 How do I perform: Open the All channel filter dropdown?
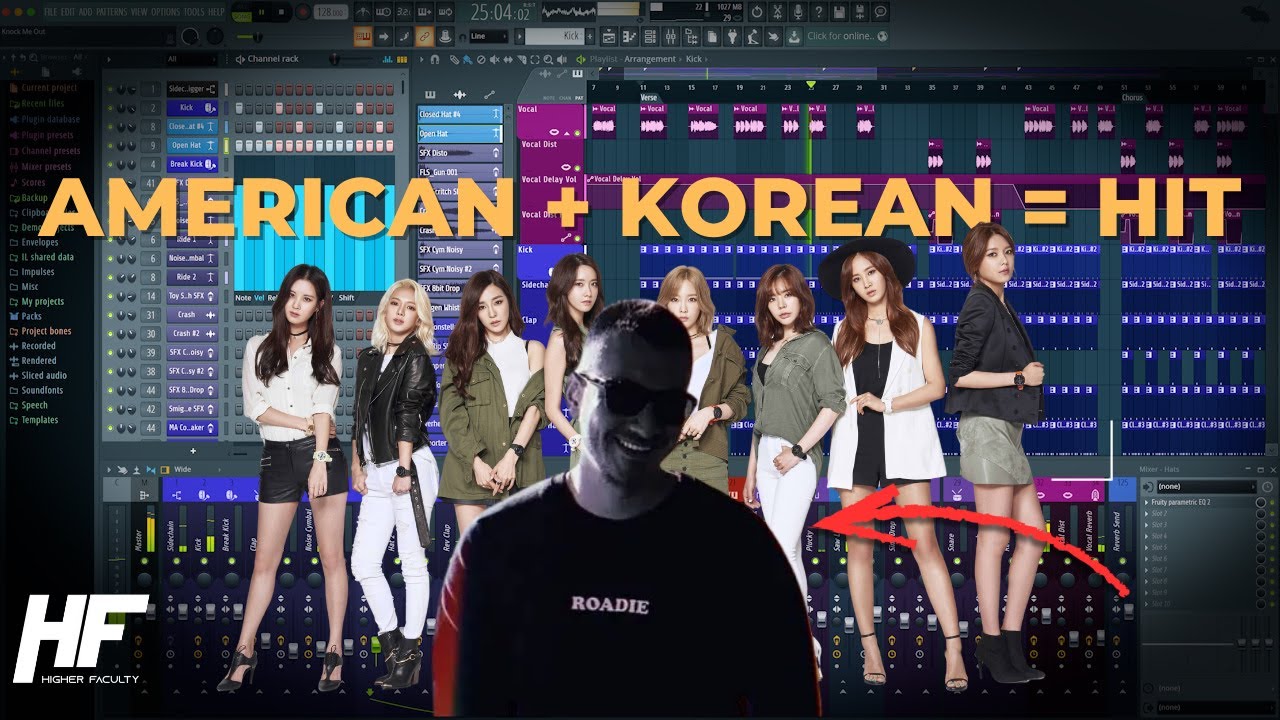click(x=192, y=59)
